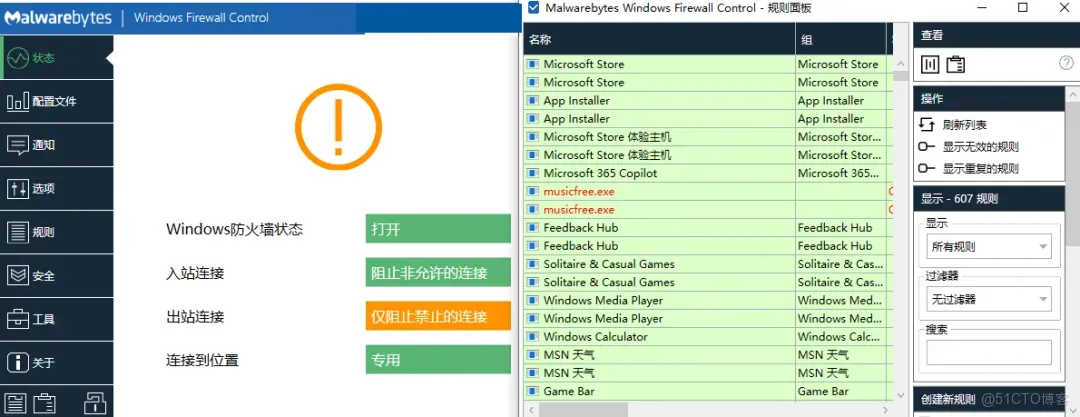The height and width of the screenshot is (417, 1080).
Task: Switch to the 规则 rules tab
Action: [x=56, y=232]
